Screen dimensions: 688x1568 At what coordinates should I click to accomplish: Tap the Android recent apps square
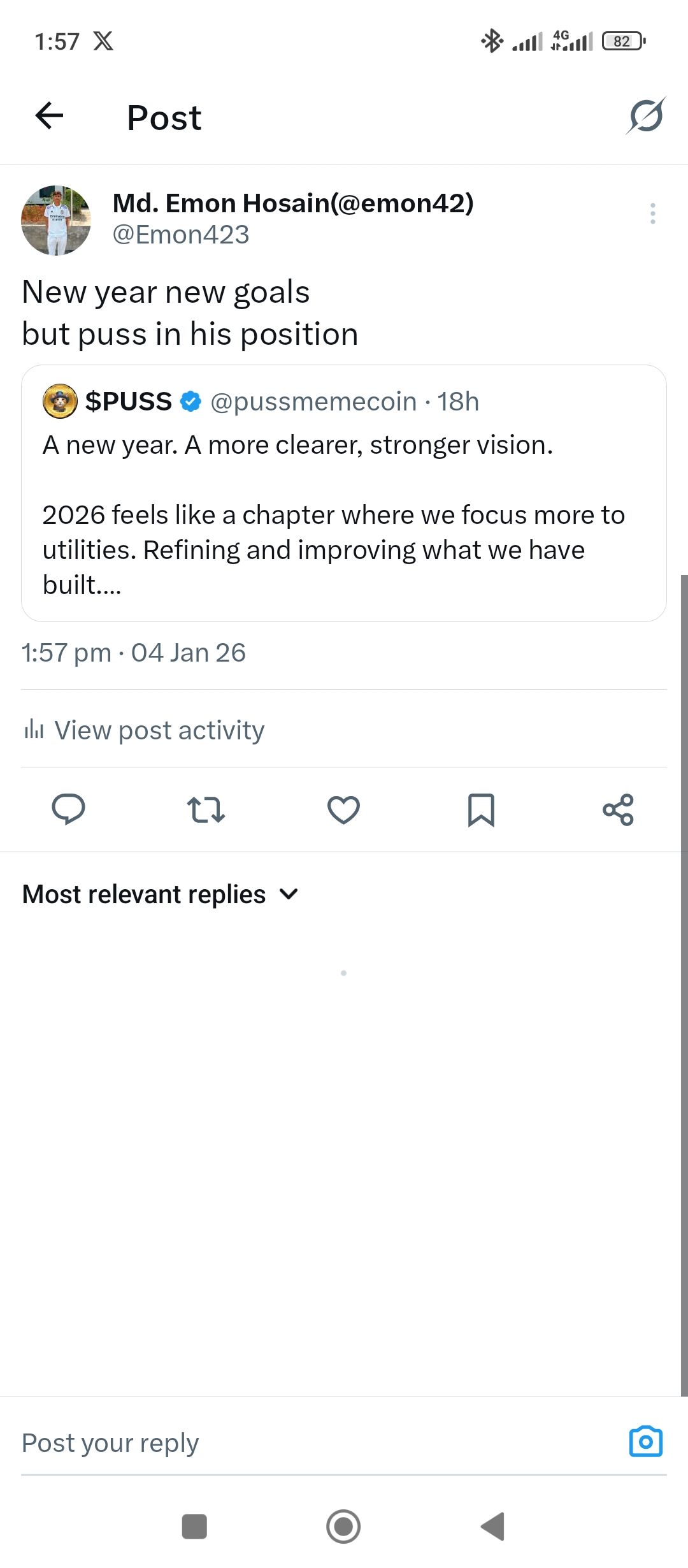coord(194,1527)
